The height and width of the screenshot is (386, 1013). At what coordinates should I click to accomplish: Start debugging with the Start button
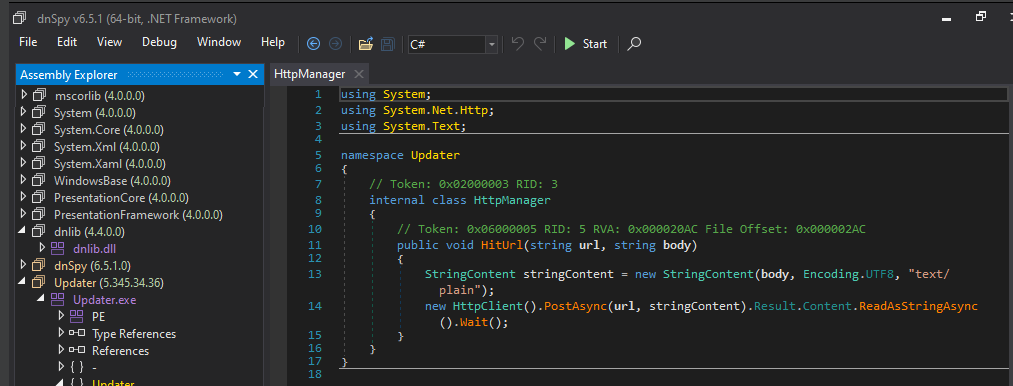tap(585, 43)
